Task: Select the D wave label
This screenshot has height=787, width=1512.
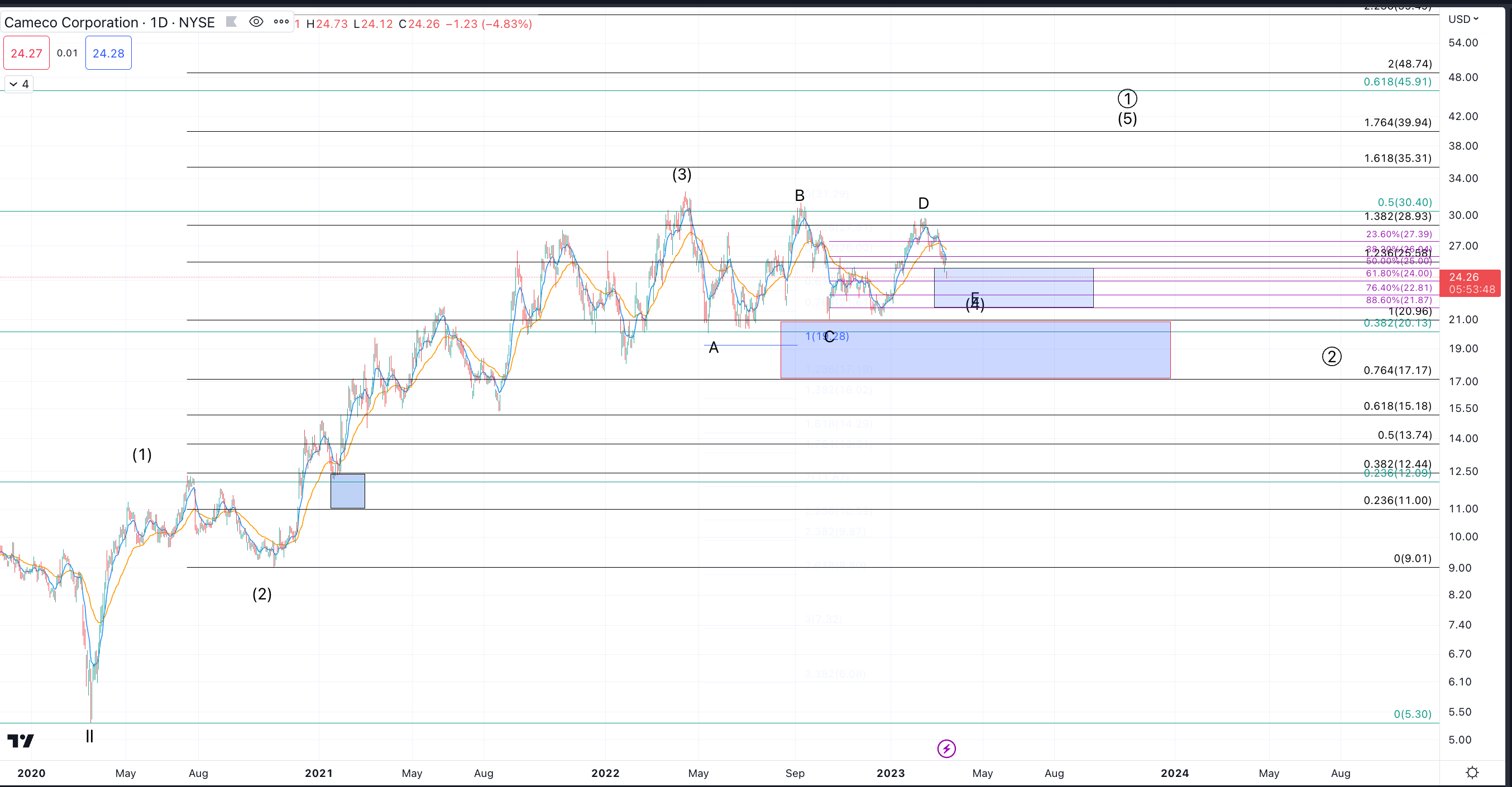Action: coord(924,204)
